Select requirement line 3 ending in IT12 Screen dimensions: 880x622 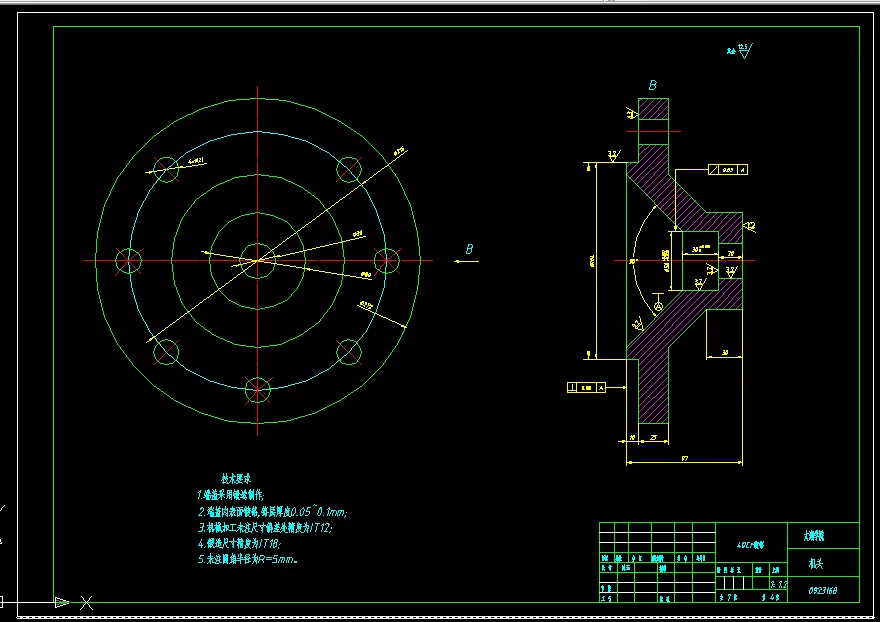pos(264,528)
